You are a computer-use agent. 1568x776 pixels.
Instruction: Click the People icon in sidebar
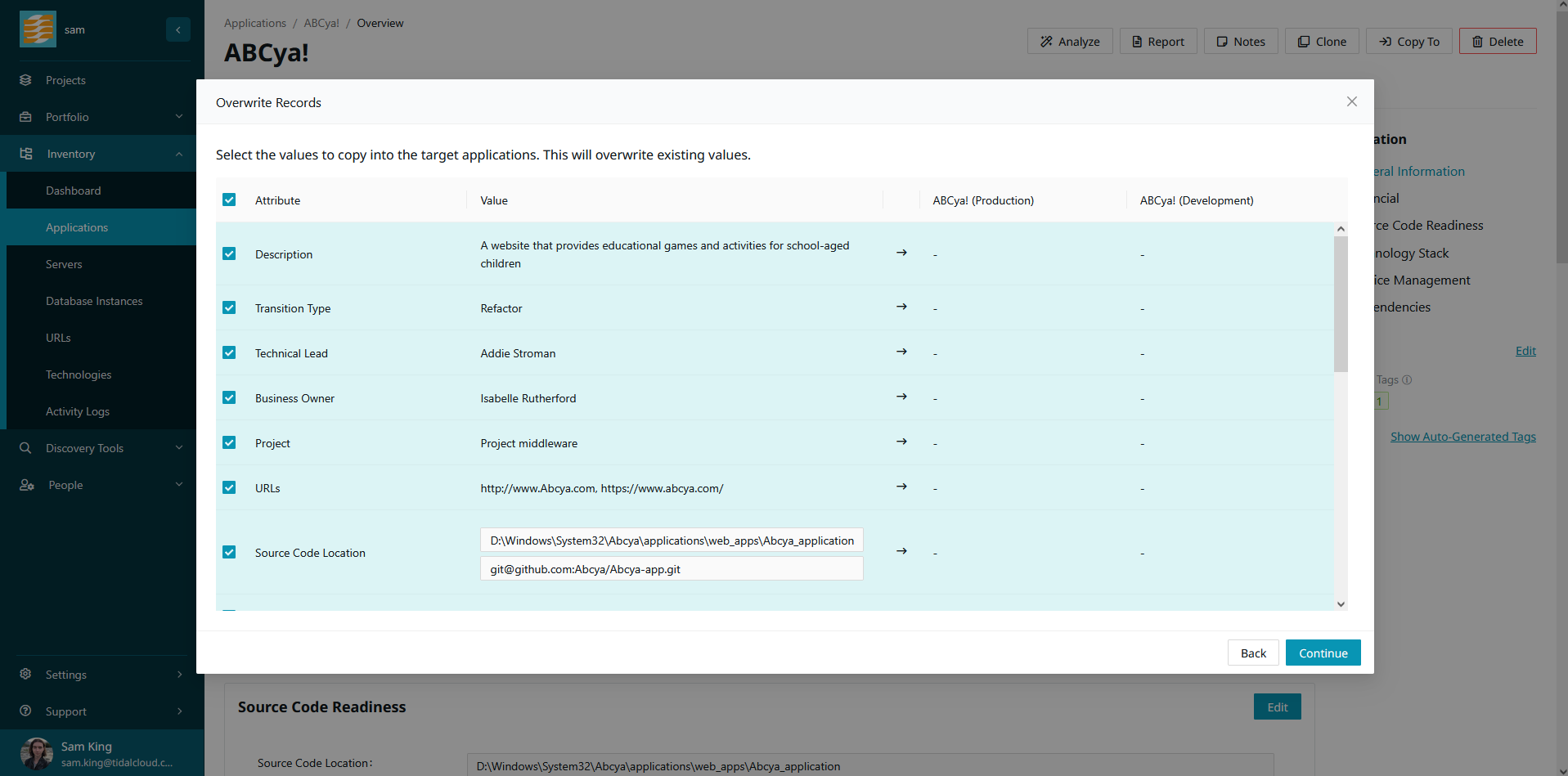(x=26, y=485)
